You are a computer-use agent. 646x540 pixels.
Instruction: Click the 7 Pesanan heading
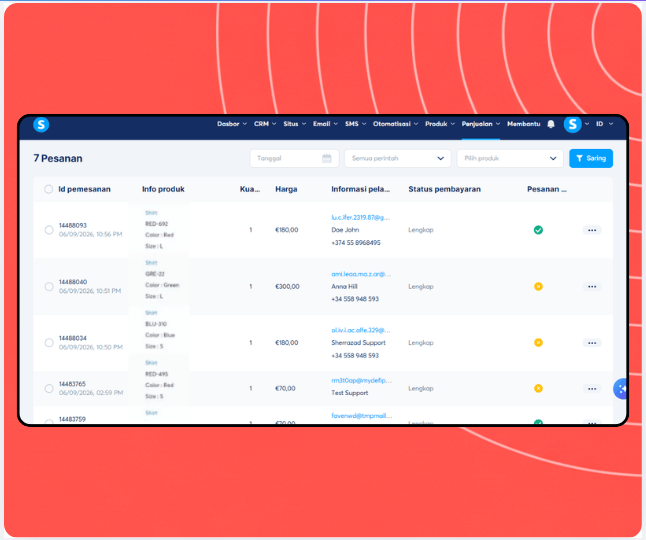pos(58,159)
